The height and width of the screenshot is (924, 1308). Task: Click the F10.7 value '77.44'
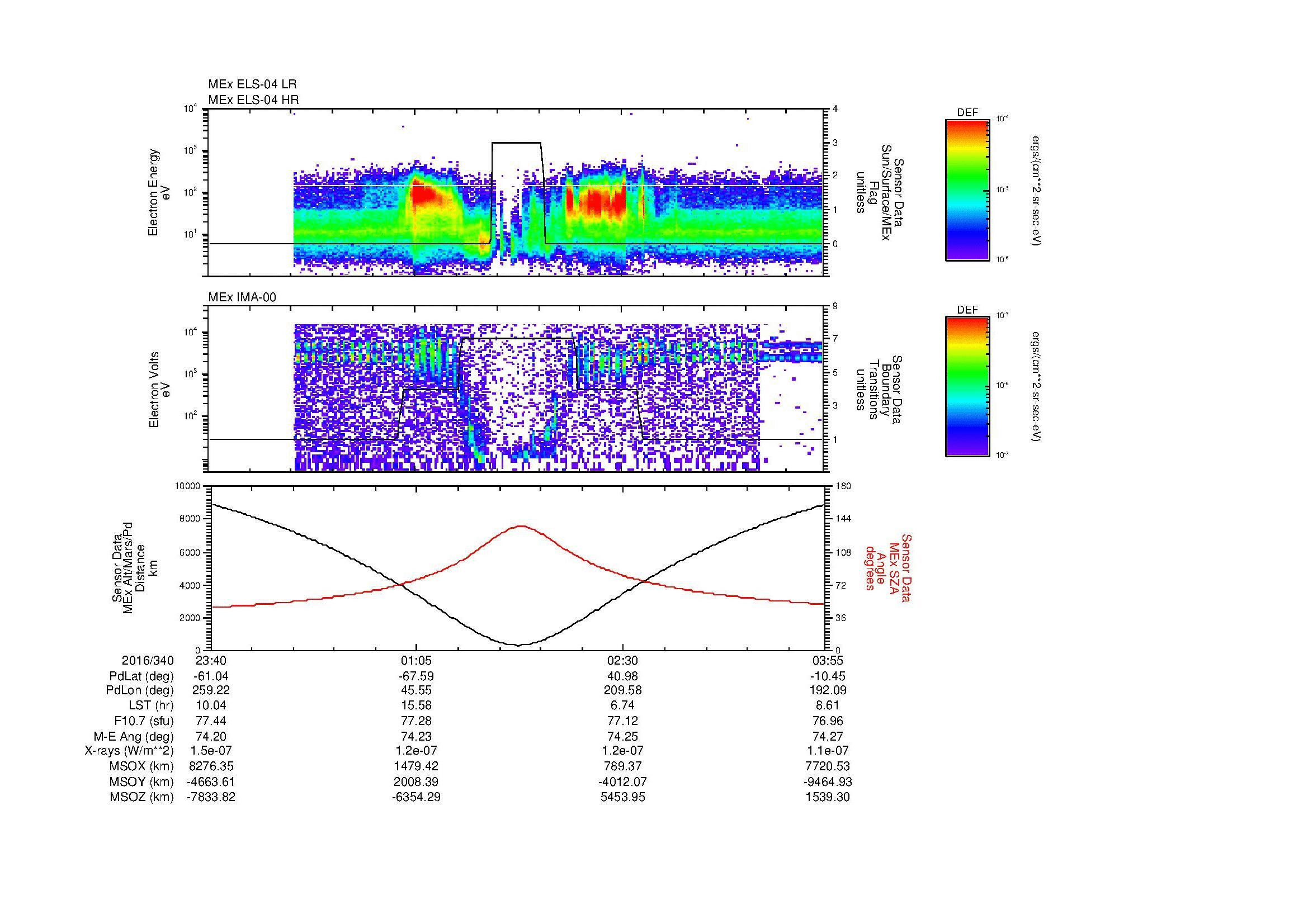click(211, 721)
